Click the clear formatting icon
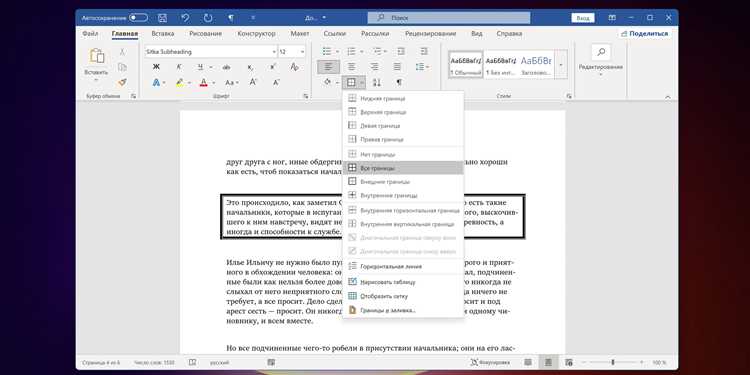The height and width of the screenshot is (375, 750). click(x=295, y=67)
